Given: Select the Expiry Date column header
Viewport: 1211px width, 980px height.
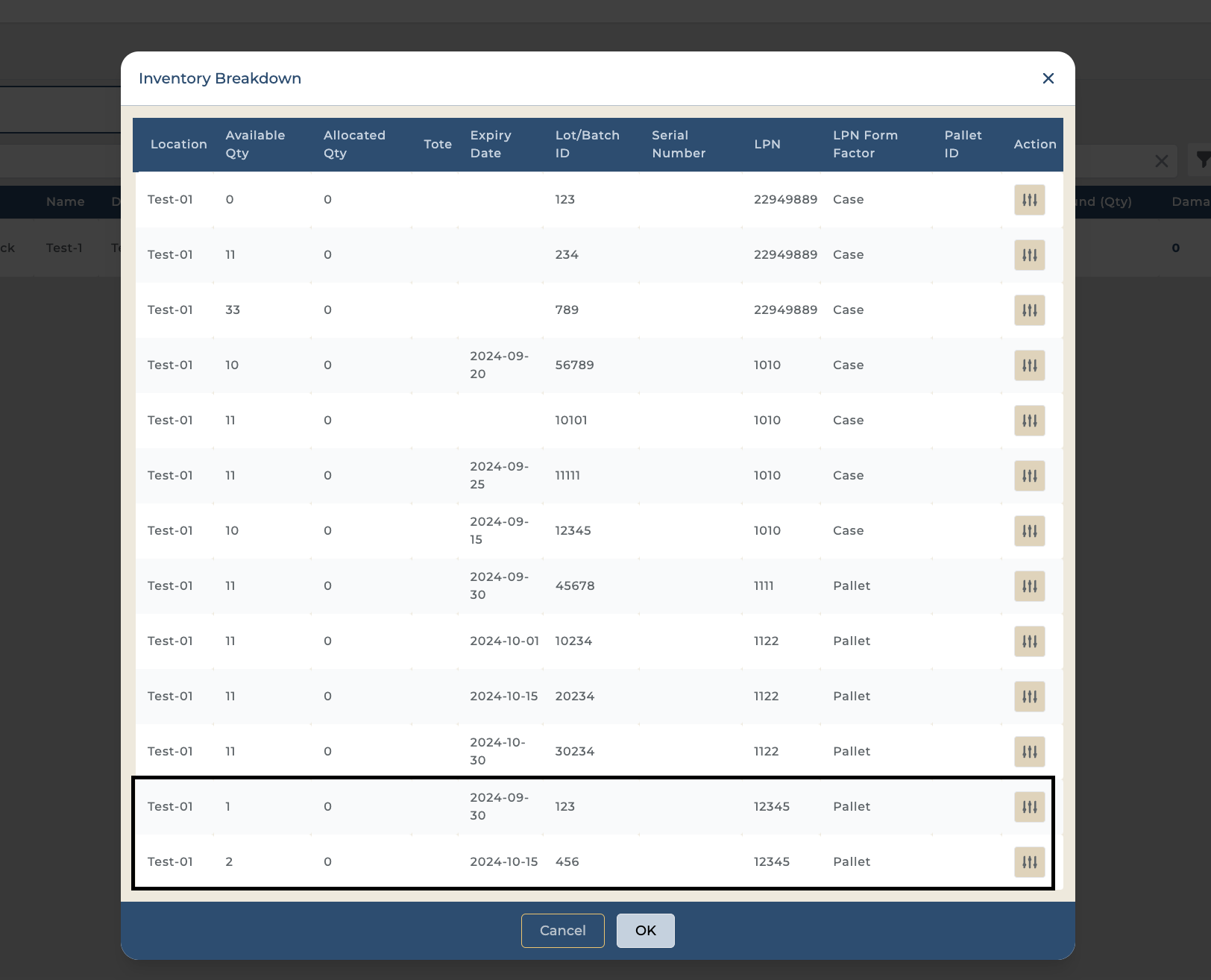Looking at the screenshot, I should [x=490, y=145].
